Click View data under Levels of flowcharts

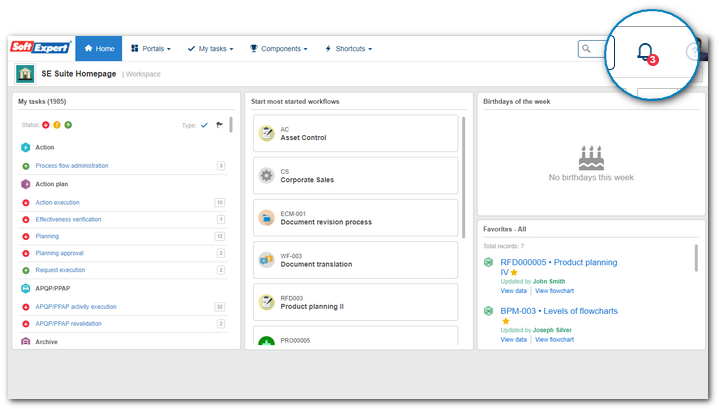(x=514, y=339)
